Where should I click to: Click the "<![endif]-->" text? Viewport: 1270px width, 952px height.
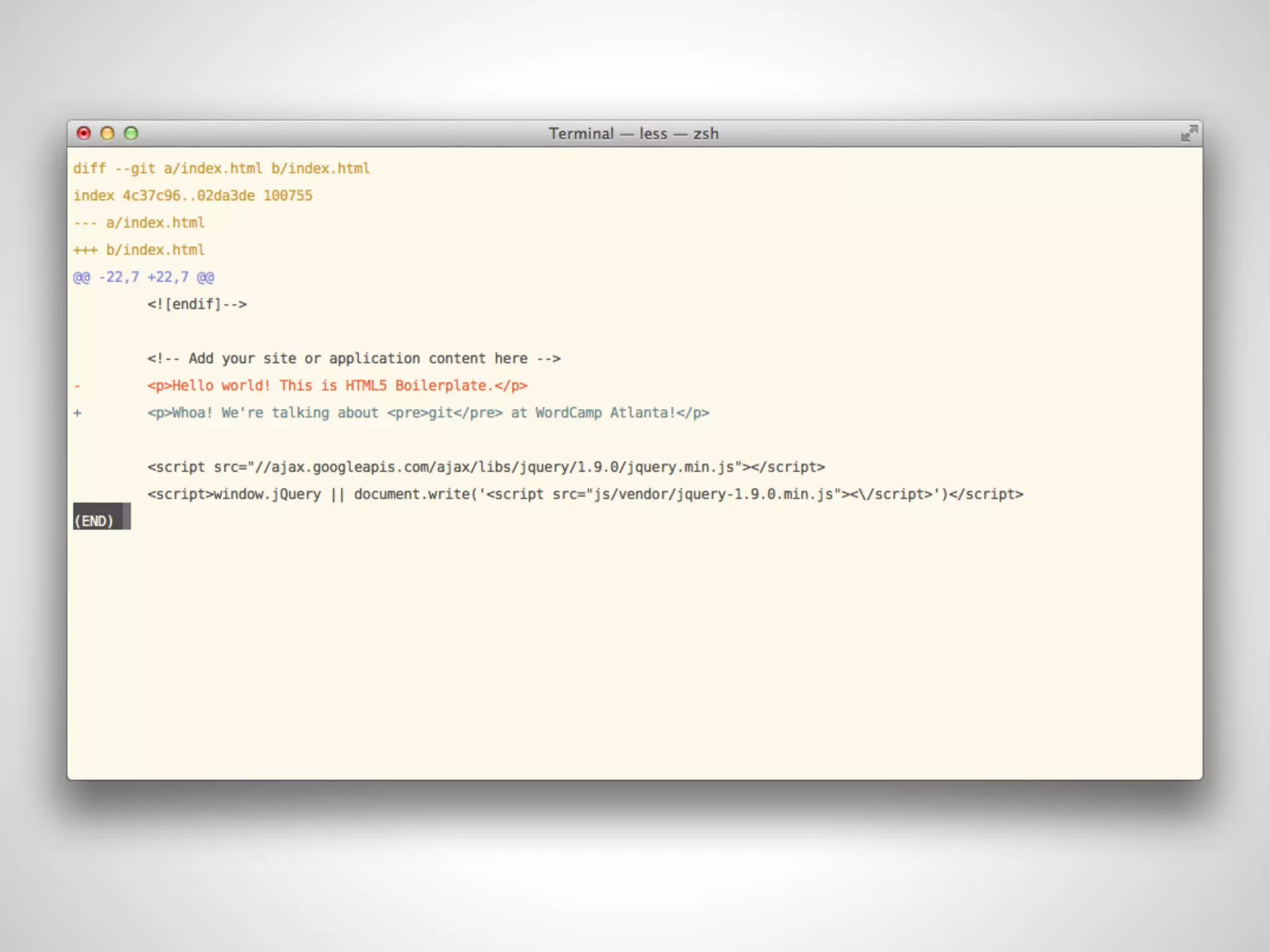pyautogui.click(x=197, y=304)
